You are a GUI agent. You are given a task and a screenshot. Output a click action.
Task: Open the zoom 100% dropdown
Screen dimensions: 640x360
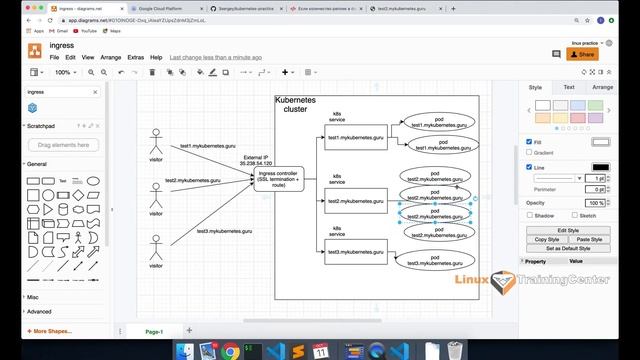click(x=66, y=72)
